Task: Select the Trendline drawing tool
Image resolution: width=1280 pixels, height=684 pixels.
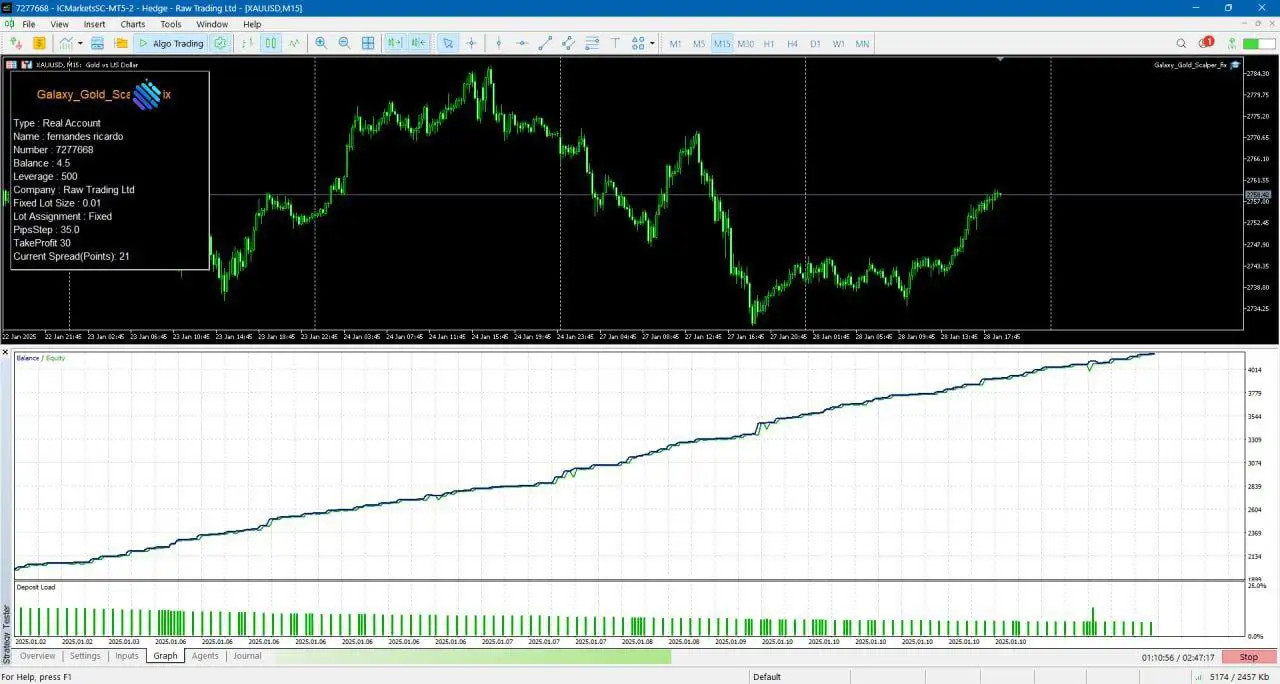Action: click(545, 43)
